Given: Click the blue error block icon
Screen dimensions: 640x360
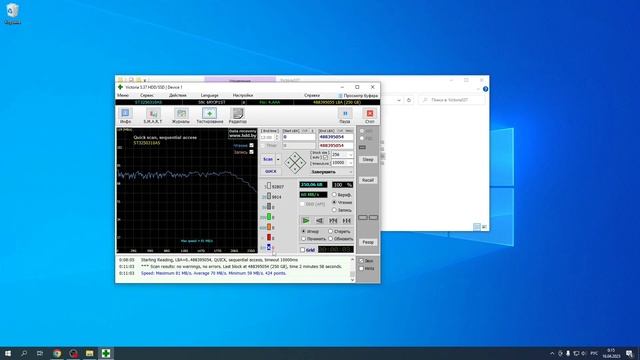Looking at the screenshot, I should pyautogui.click(x=269, y=247).
